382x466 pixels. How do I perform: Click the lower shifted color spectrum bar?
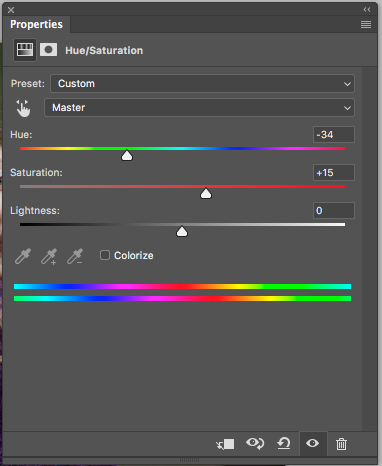point(182,298)
